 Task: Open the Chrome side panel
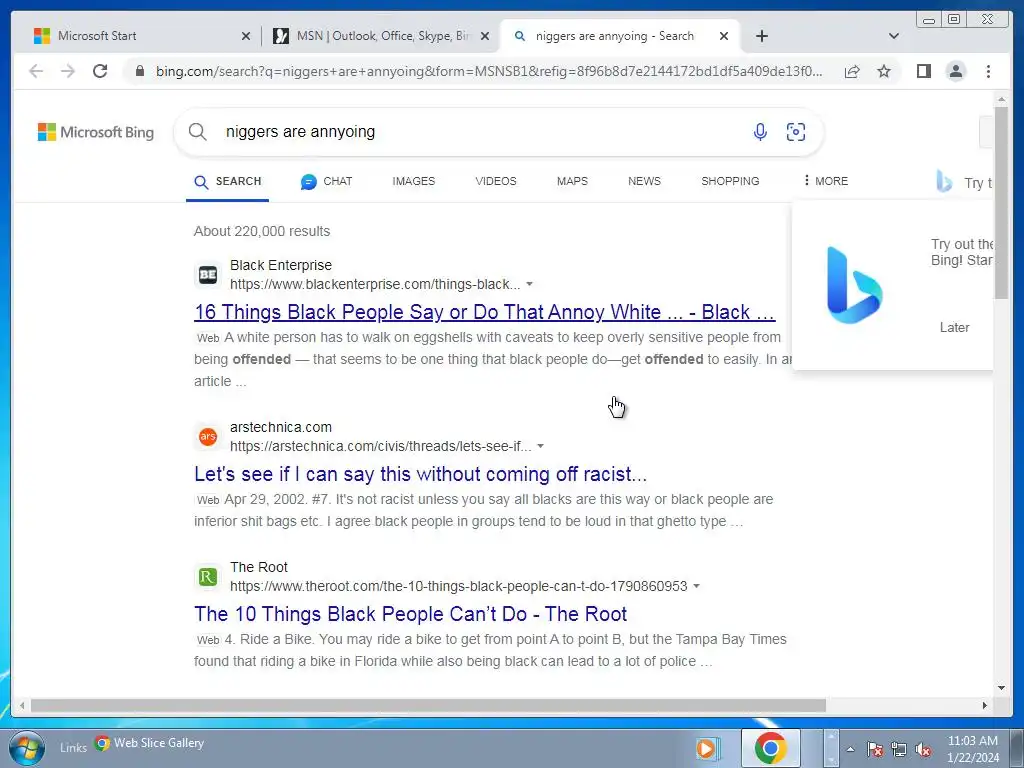pos(923,71)
